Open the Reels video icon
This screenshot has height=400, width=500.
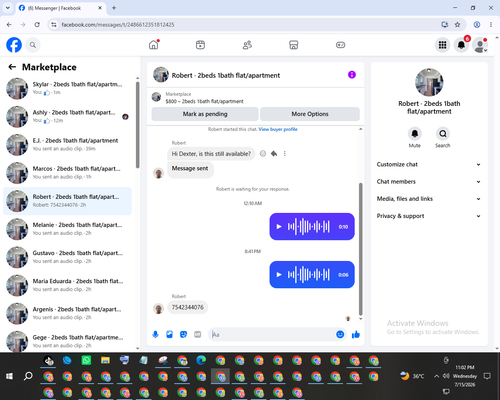(x=200, y=45)
